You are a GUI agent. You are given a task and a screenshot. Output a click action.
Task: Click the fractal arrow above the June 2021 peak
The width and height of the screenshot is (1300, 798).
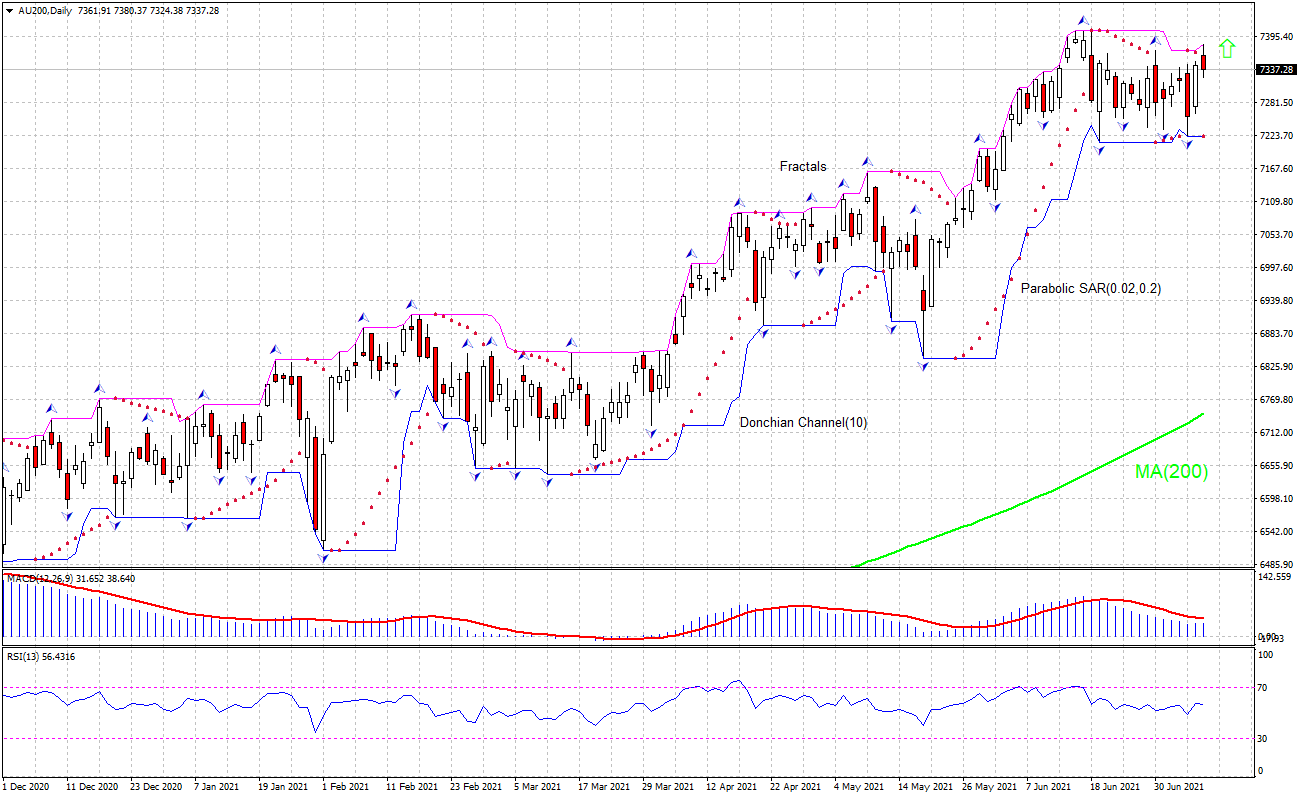pyautogui.click(x=1082, y=20)
